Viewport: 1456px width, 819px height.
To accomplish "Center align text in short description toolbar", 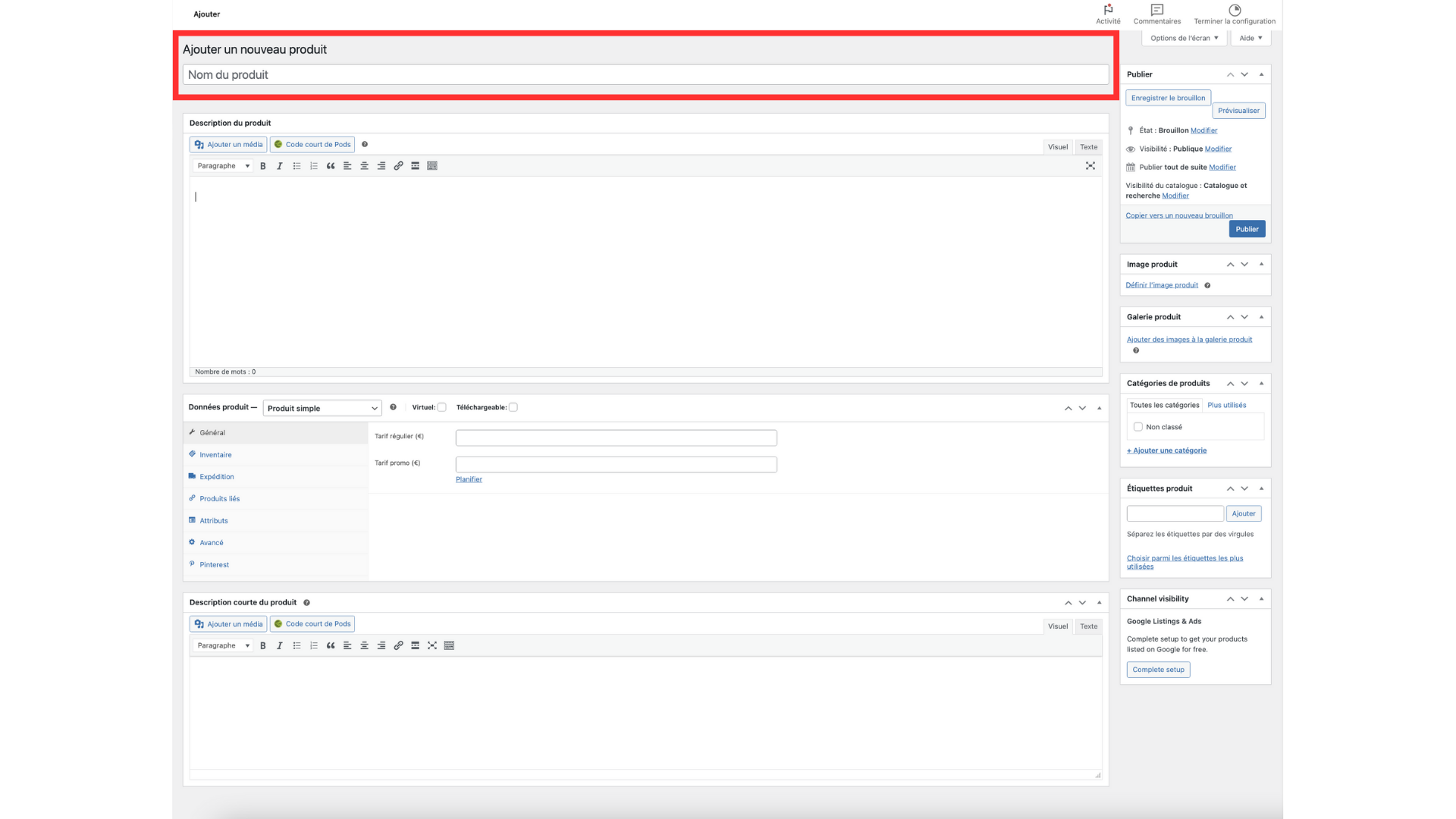I will (x=364, y=646).
